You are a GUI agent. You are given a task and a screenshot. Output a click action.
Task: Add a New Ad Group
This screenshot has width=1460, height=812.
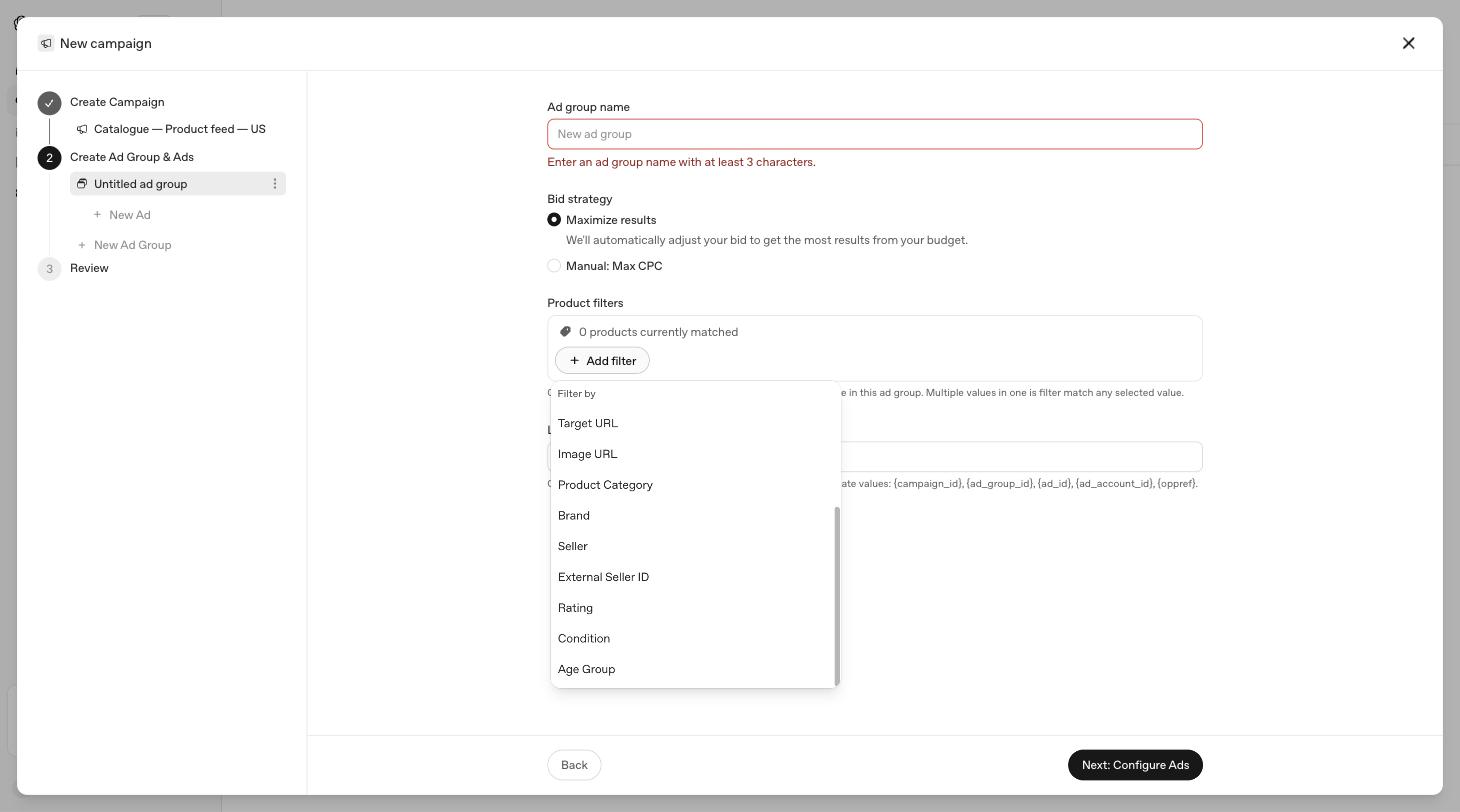(132, 245)
